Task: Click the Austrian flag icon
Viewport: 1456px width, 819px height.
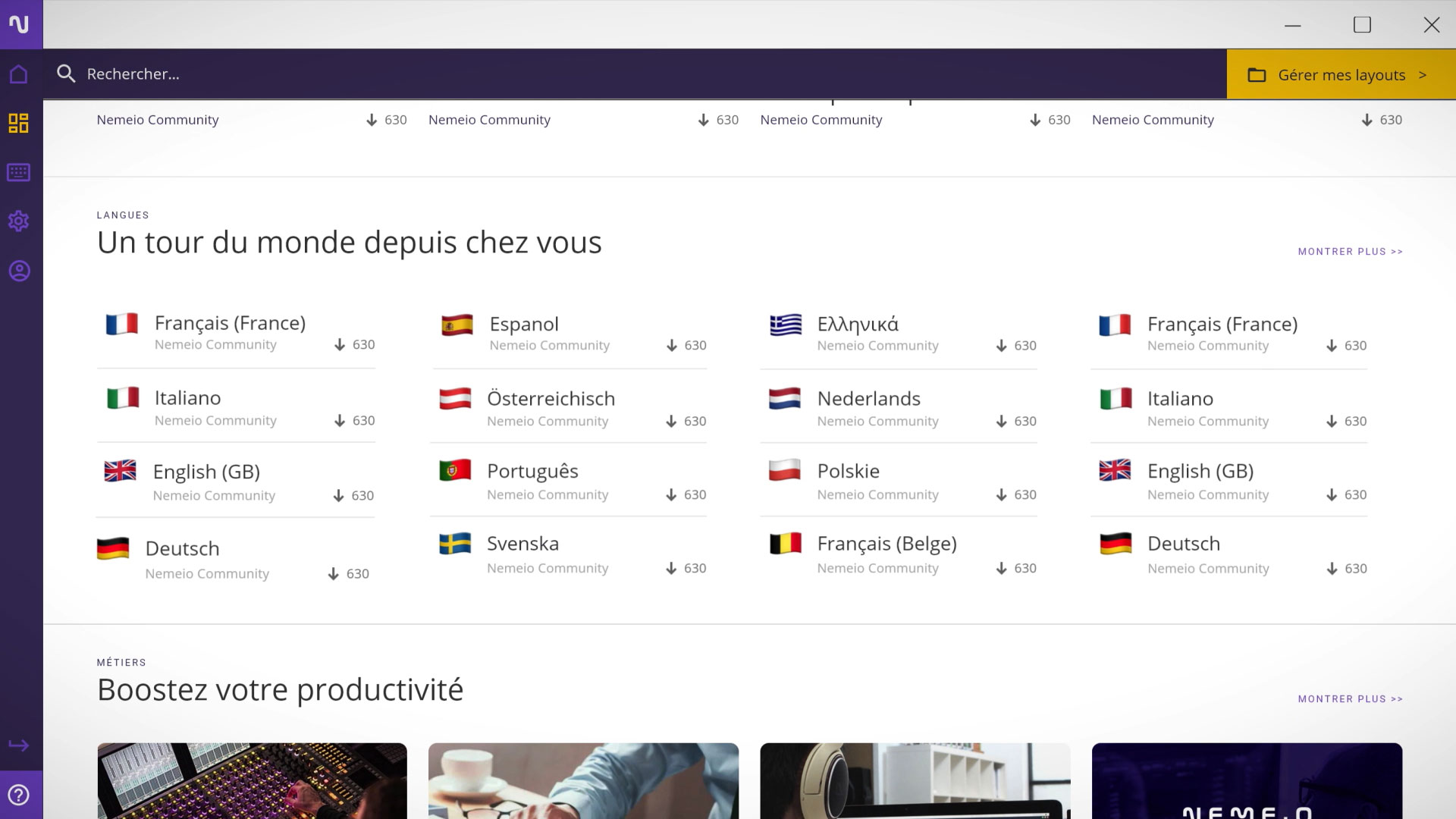Action: [455, 399]
